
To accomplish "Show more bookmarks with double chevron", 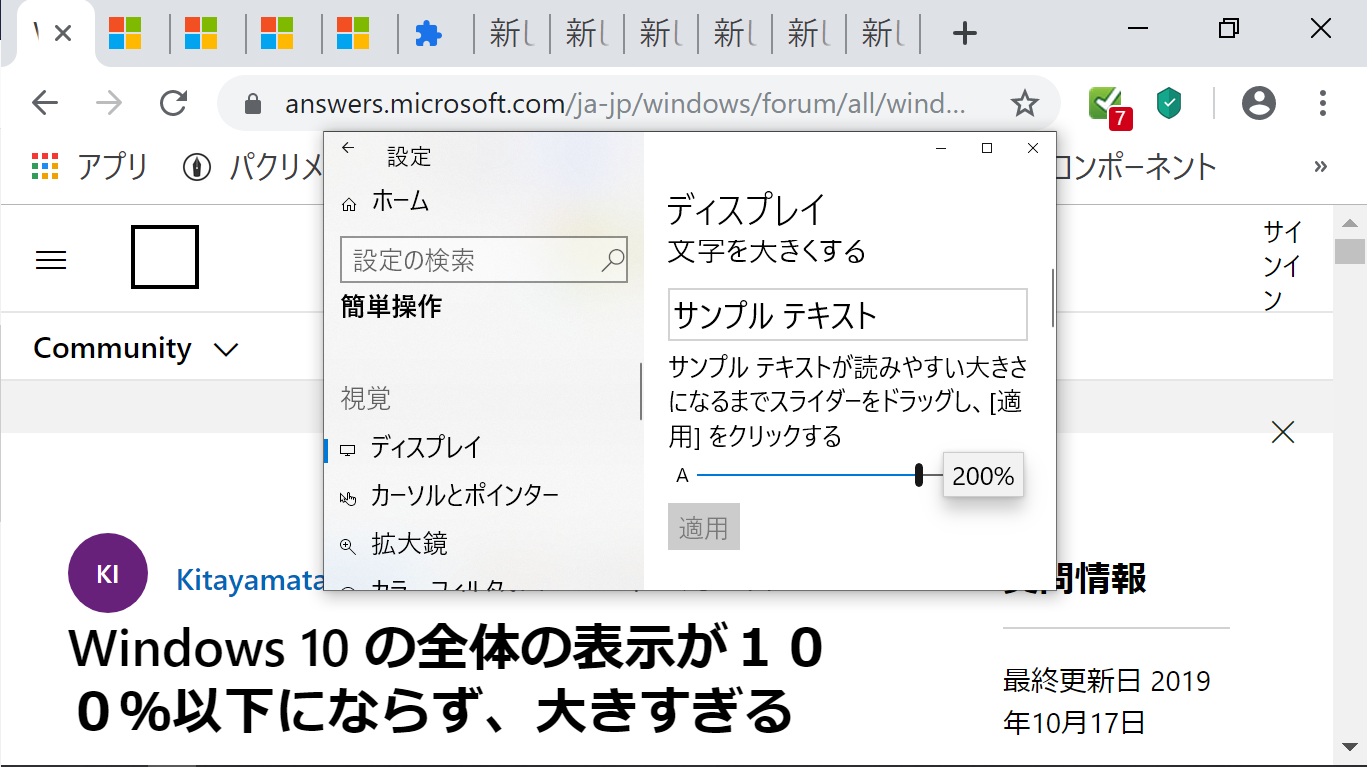I will pyautogui.click(x=1321, y=166).
